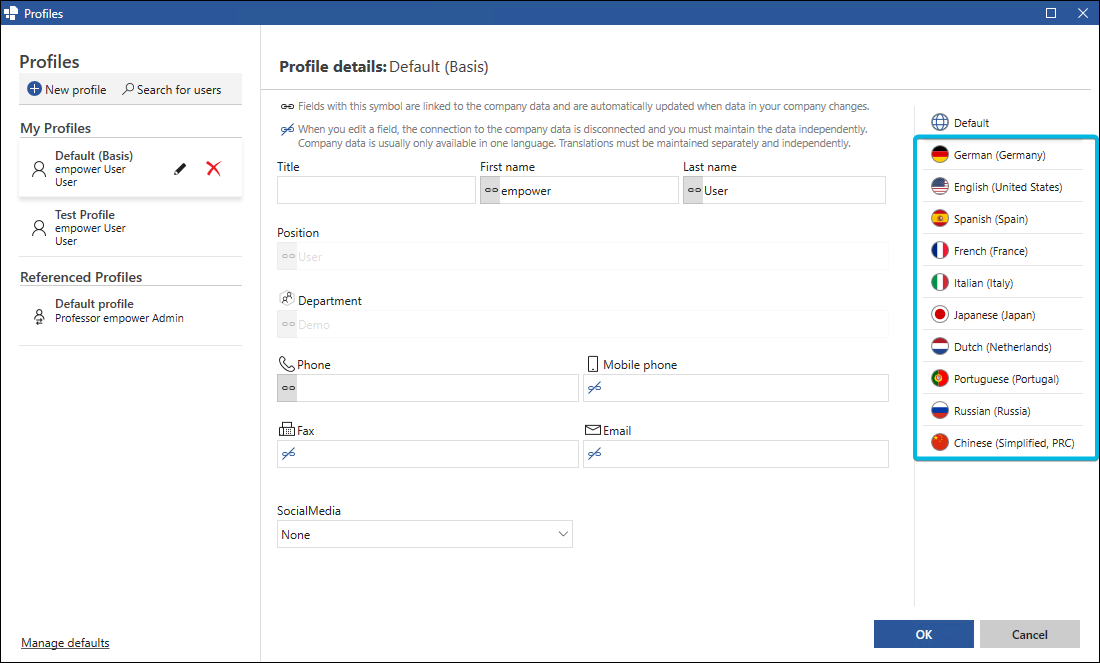The image size is (1100, 663).
Task: Click the Search for users label
Action: pyautogui.click(x=179, y=90)
